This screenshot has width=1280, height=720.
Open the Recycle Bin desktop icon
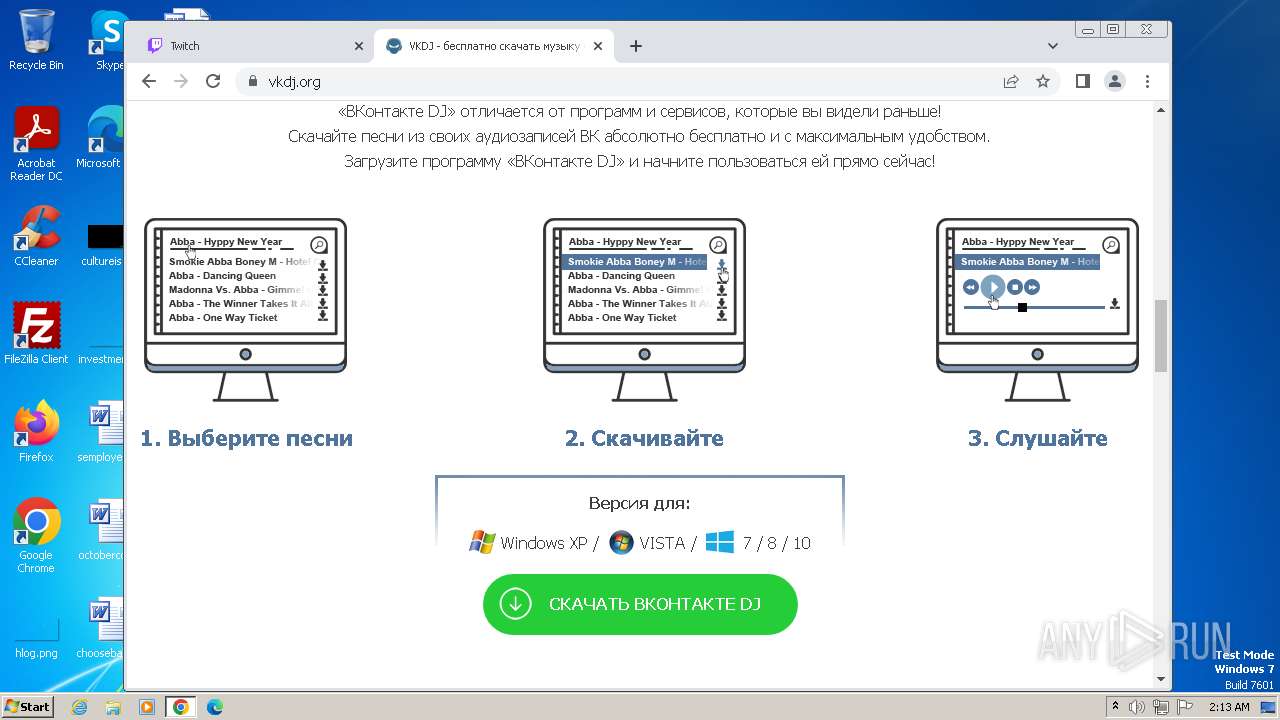tap(36, 40)
